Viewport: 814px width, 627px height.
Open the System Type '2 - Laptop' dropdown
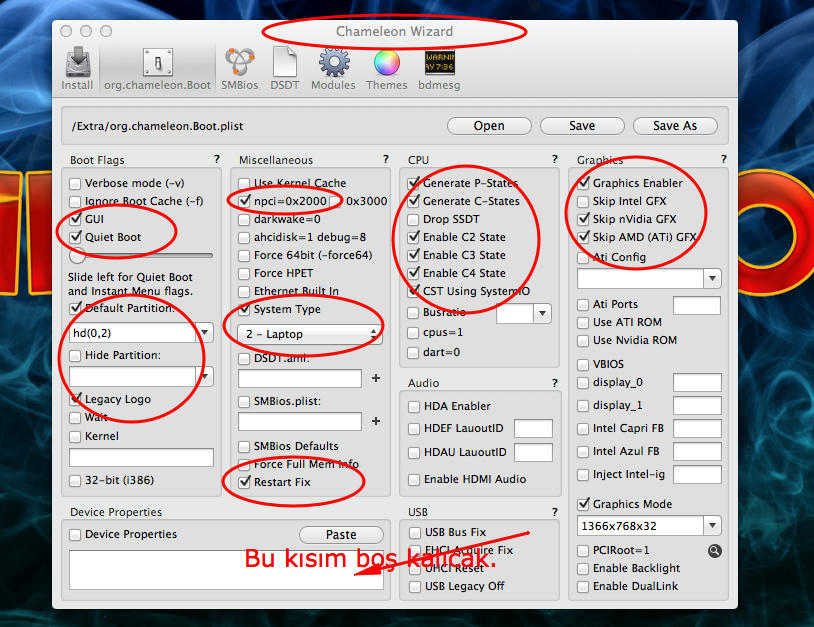pyautogui.click(x=309, y=334)
